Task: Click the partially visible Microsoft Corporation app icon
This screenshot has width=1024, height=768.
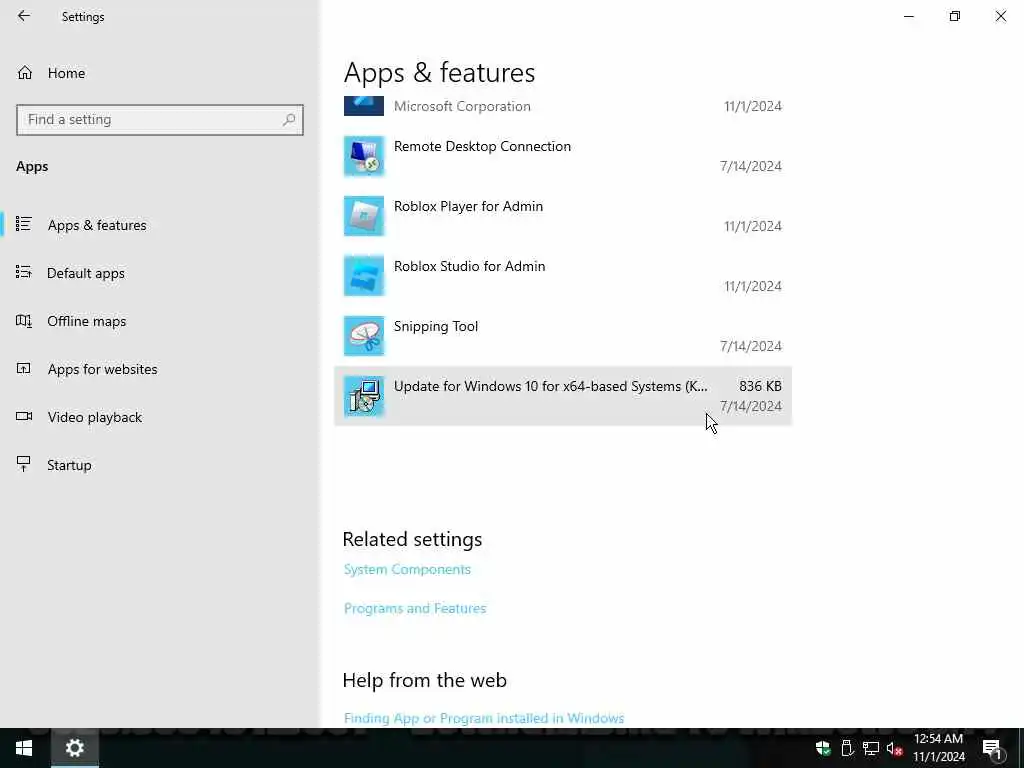Action: click(364, 106)
